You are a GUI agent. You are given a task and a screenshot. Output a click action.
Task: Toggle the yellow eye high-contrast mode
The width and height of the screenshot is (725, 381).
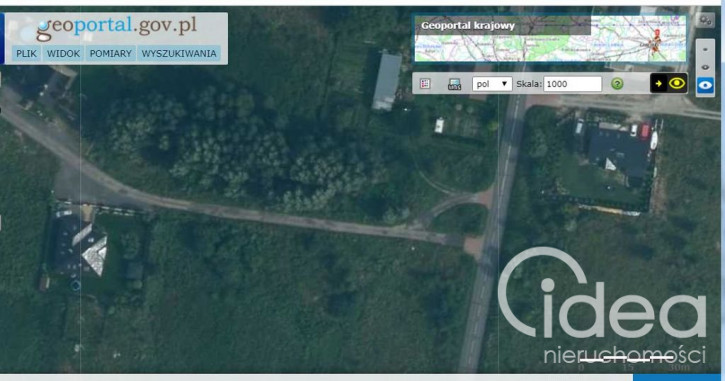pos(677,83)
